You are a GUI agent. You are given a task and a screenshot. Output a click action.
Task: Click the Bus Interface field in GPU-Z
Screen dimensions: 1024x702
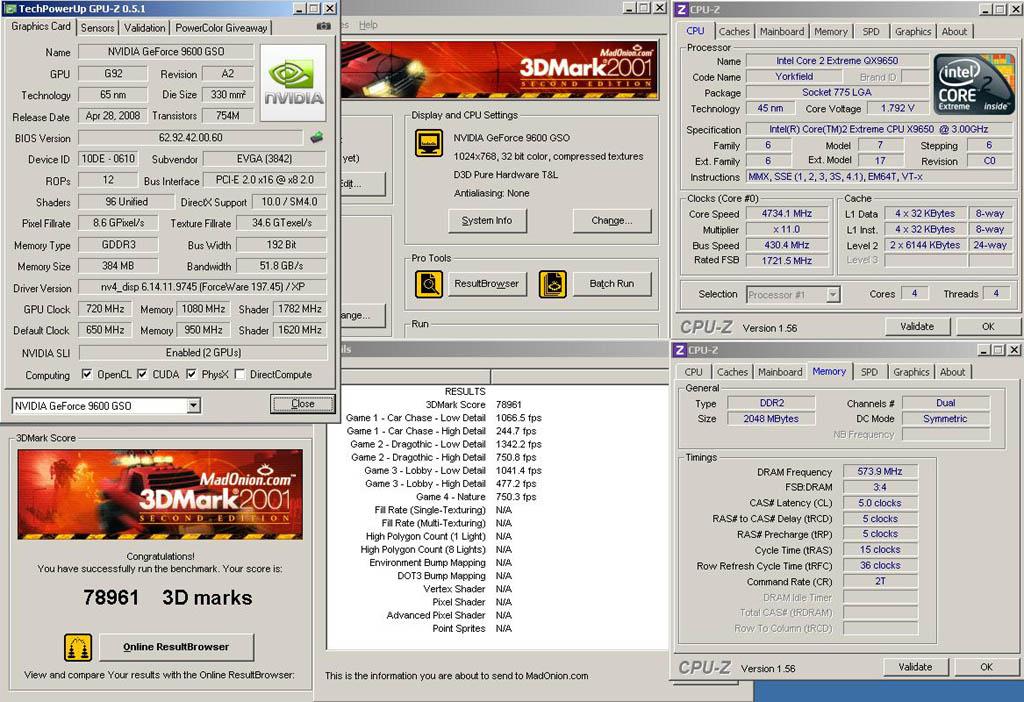tap(264, 180)
